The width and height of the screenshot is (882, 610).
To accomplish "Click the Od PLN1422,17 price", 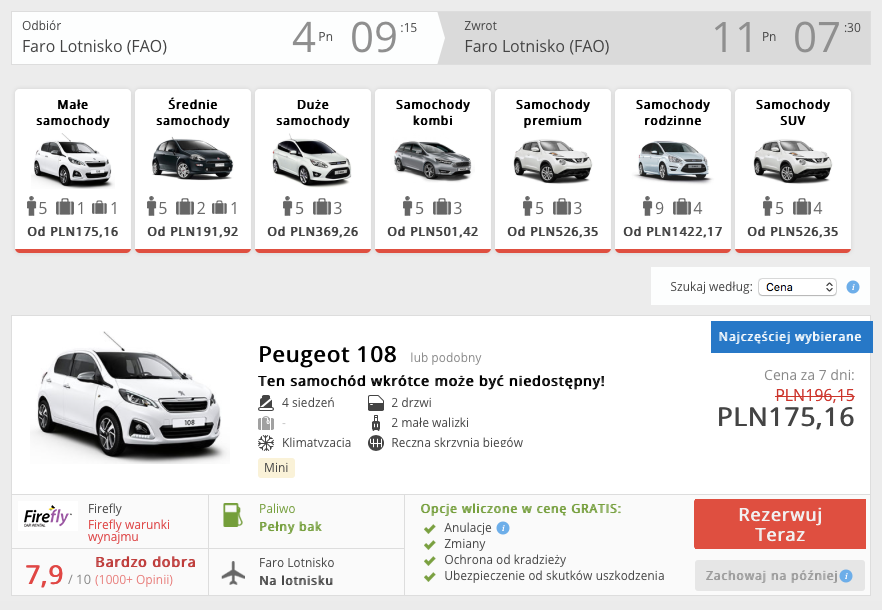I will pos(673,232).
